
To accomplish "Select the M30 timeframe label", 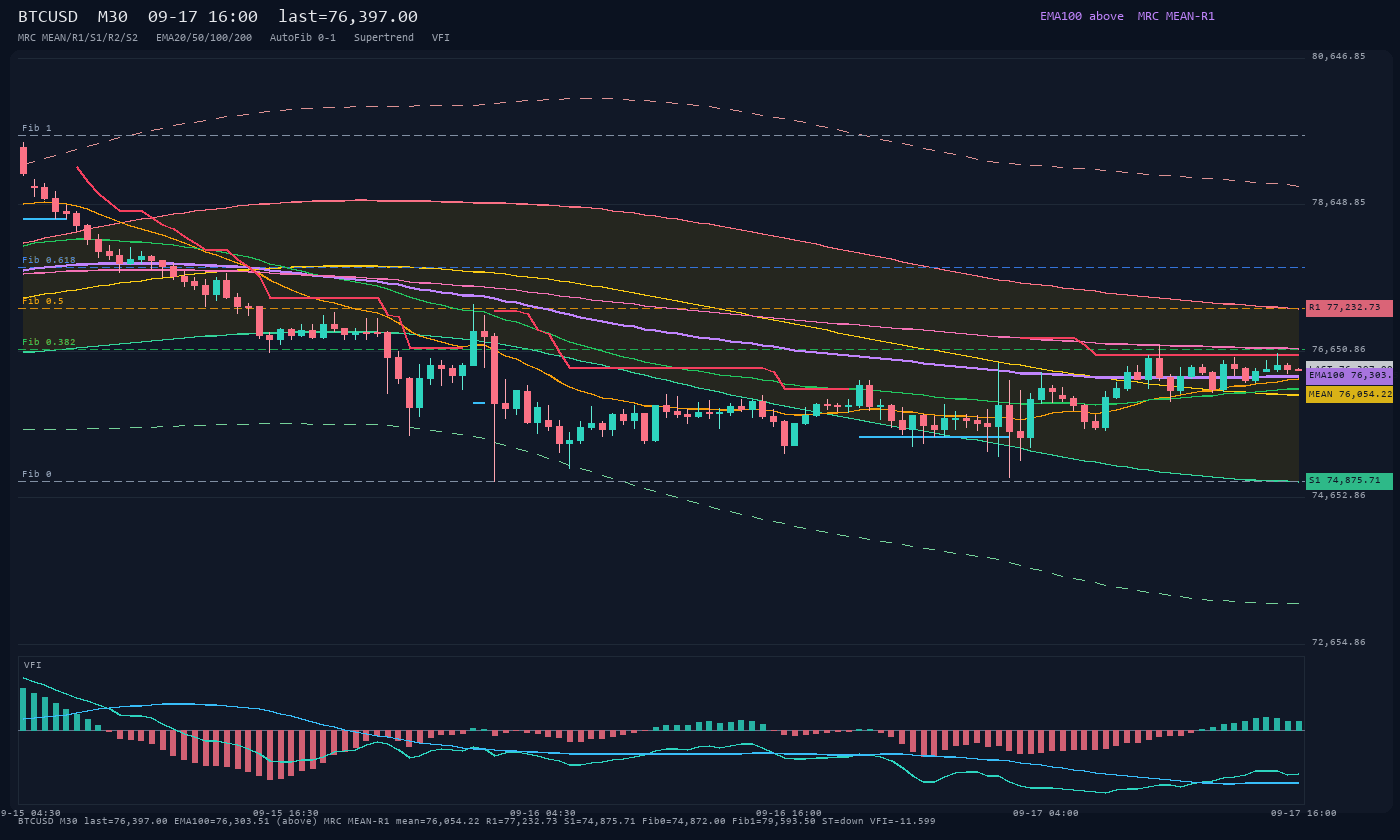I will coord(113,17).
